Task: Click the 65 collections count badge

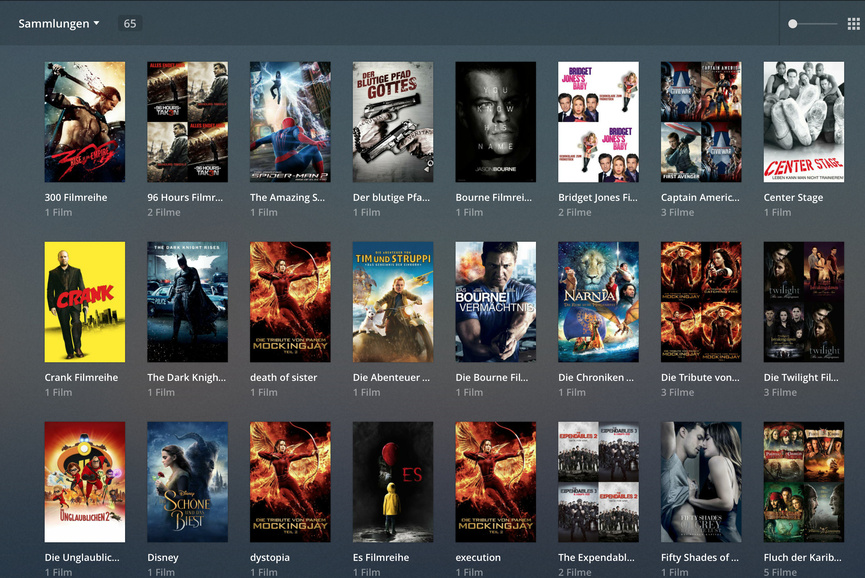Action: pos(130,24)
